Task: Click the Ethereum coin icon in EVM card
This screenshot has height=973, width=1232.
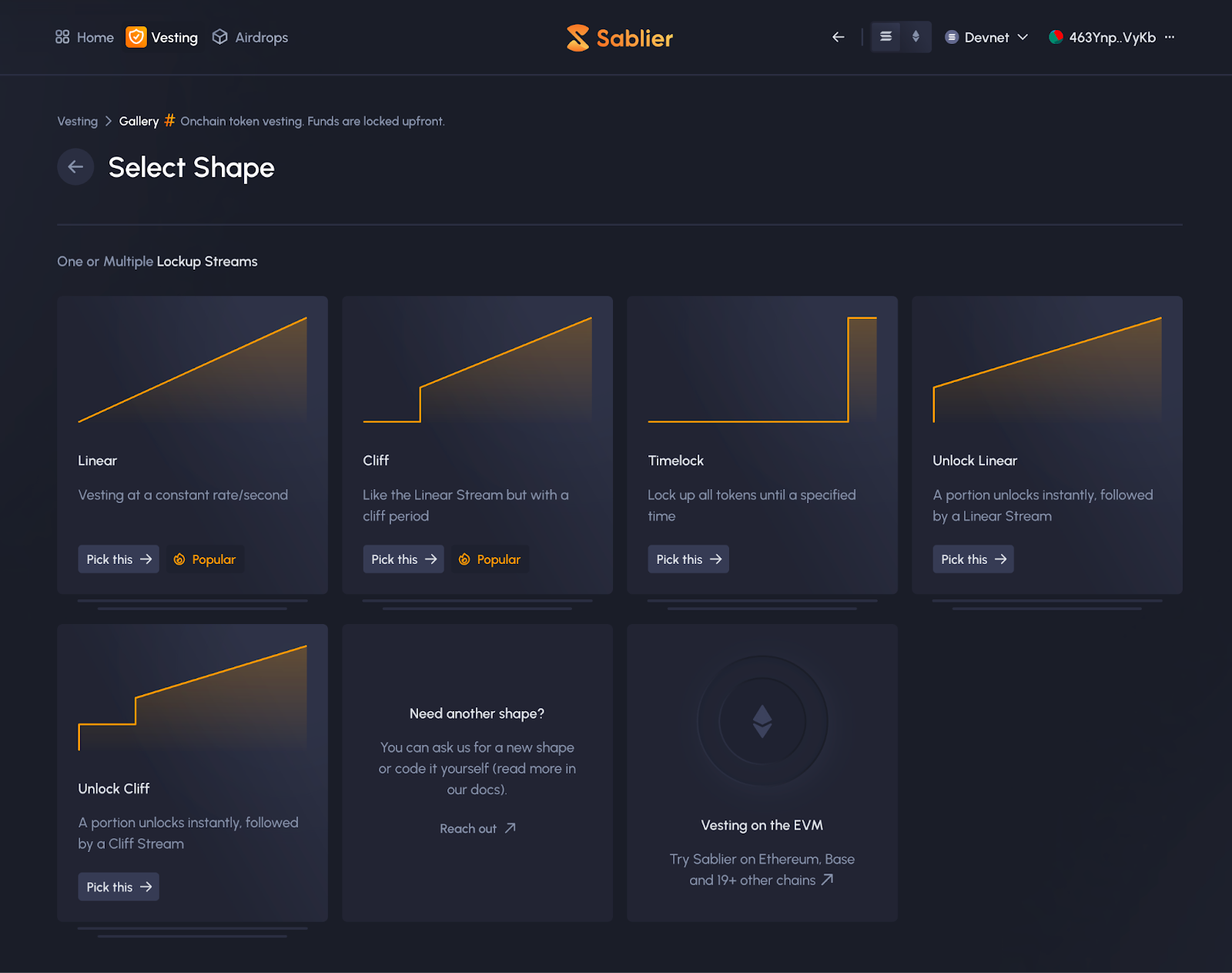Action: pyautogui.click(x=762, y=721)
